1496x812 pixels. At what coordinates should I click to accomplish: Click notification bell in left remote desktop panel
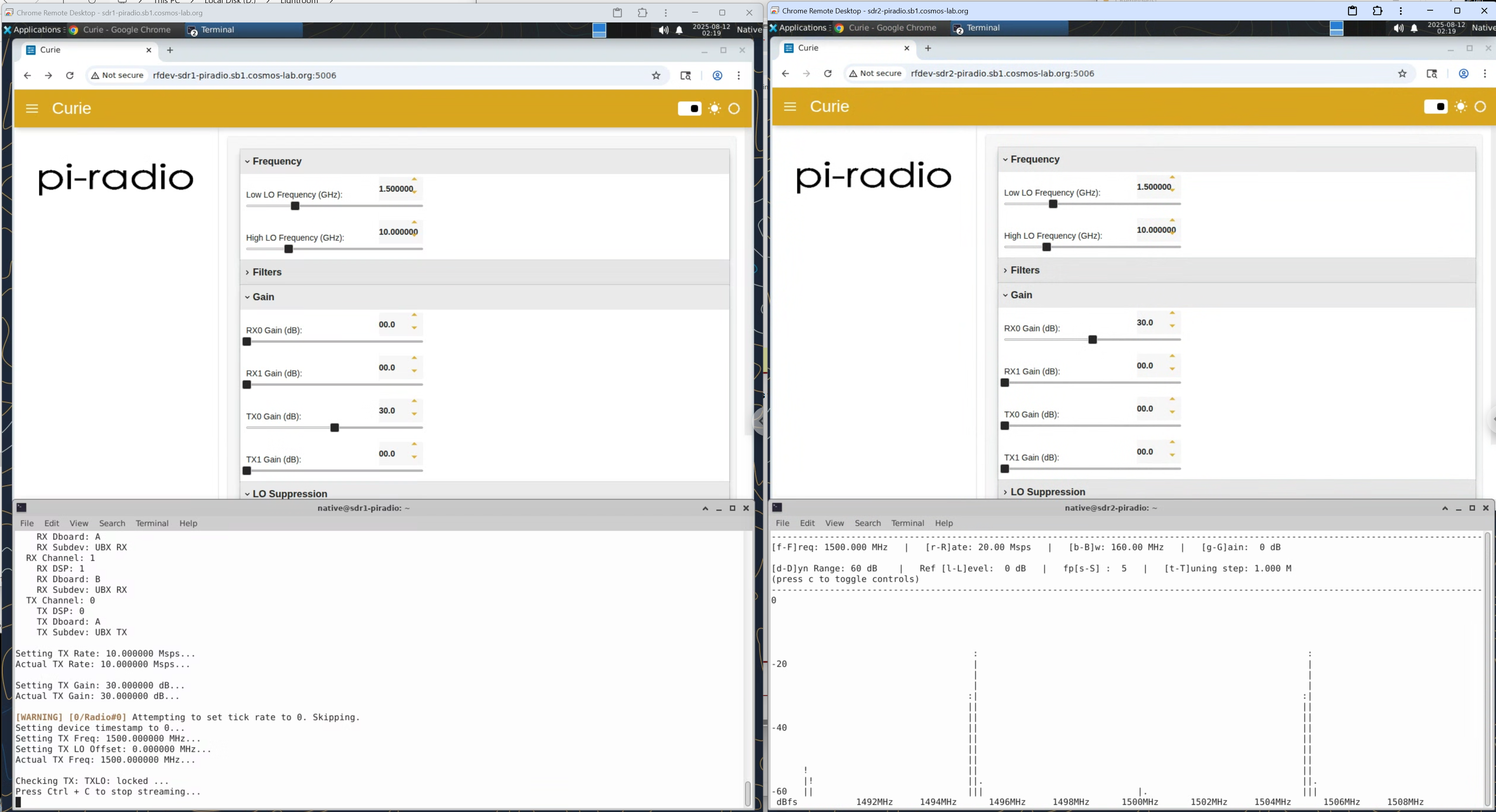(679, 30)
